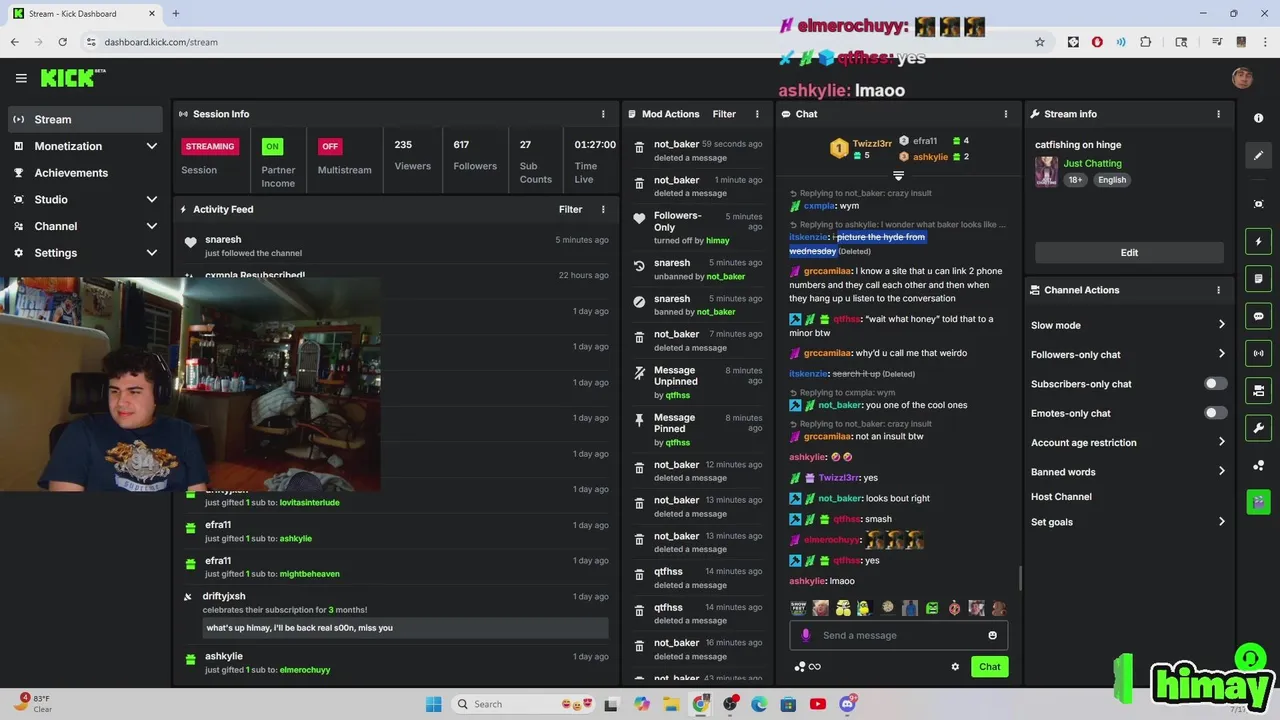Reload the Kick dashboard page
Image resolution: width=1280 pixels, height=720 pixels.
click(62, 42)
